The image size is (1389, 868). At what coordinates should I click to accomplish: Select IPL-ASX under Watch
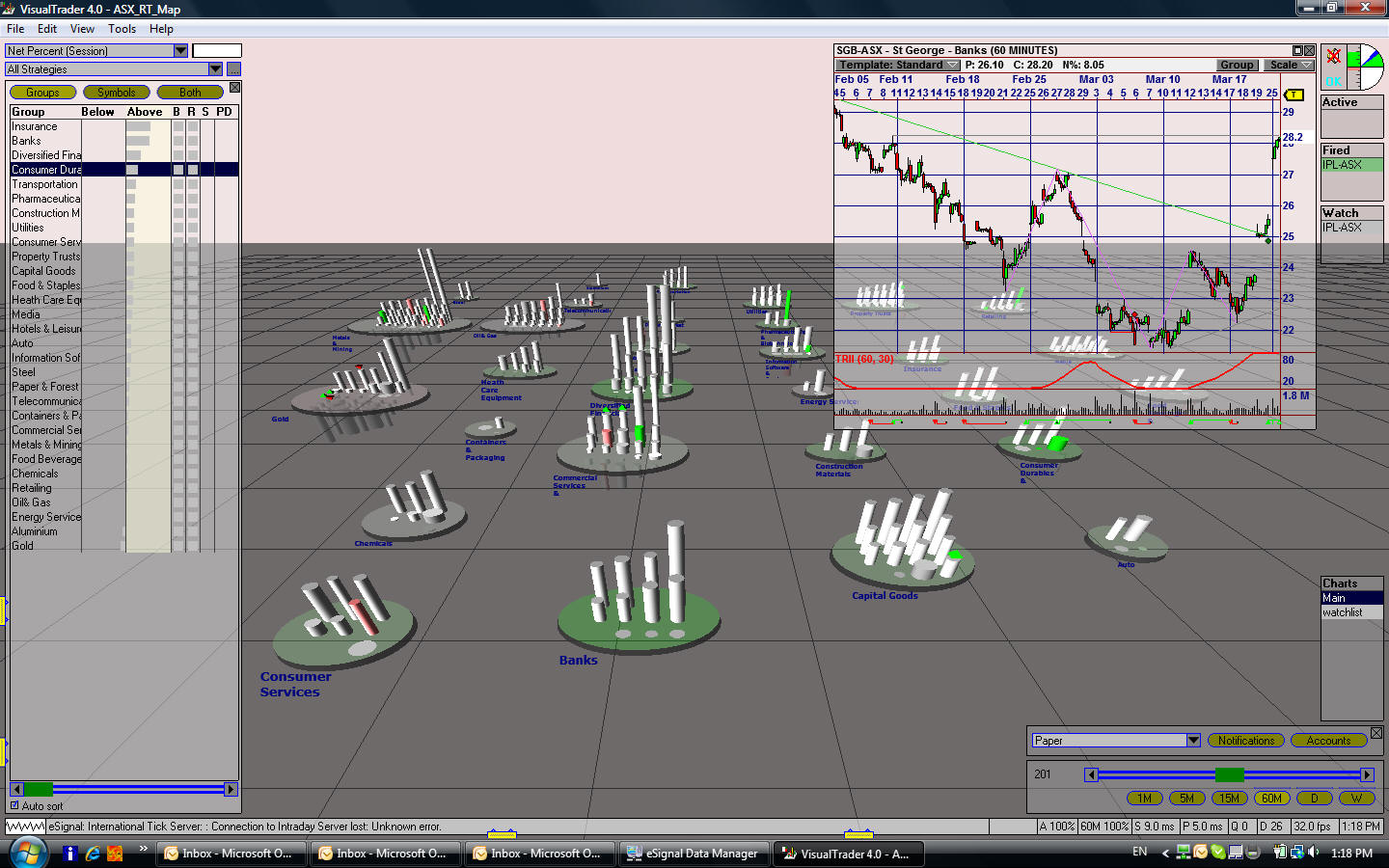coord(1351,228)
